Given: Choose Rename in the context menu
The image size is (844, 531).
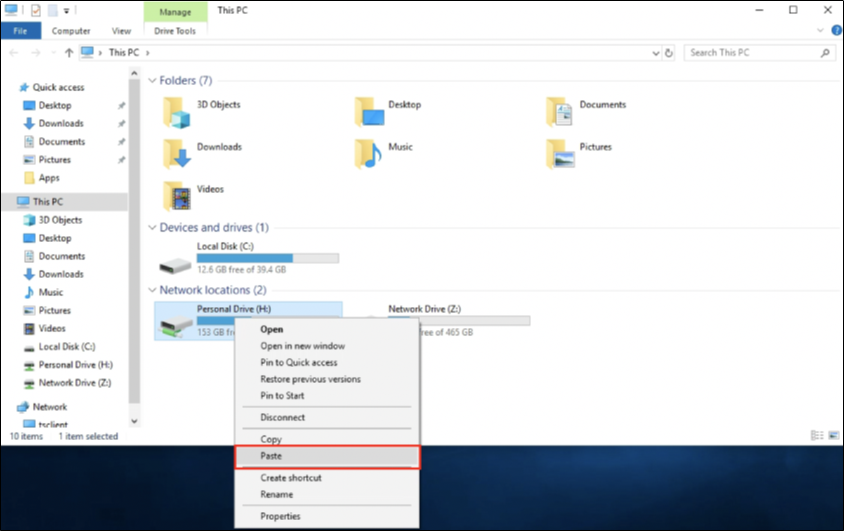Looking at the screenshot, I should 327,494.
